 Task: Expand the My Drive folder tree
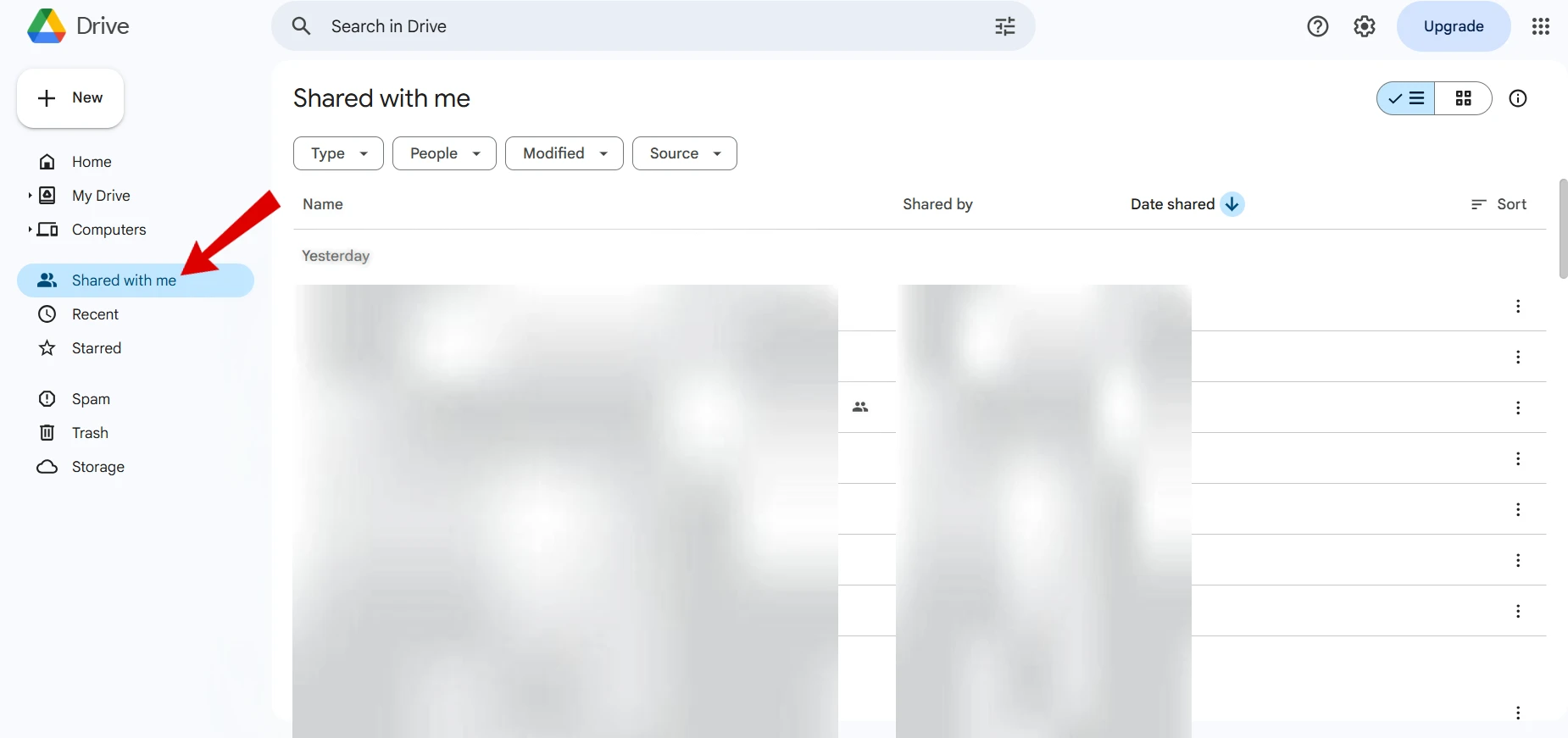click(x=30, y=196)
